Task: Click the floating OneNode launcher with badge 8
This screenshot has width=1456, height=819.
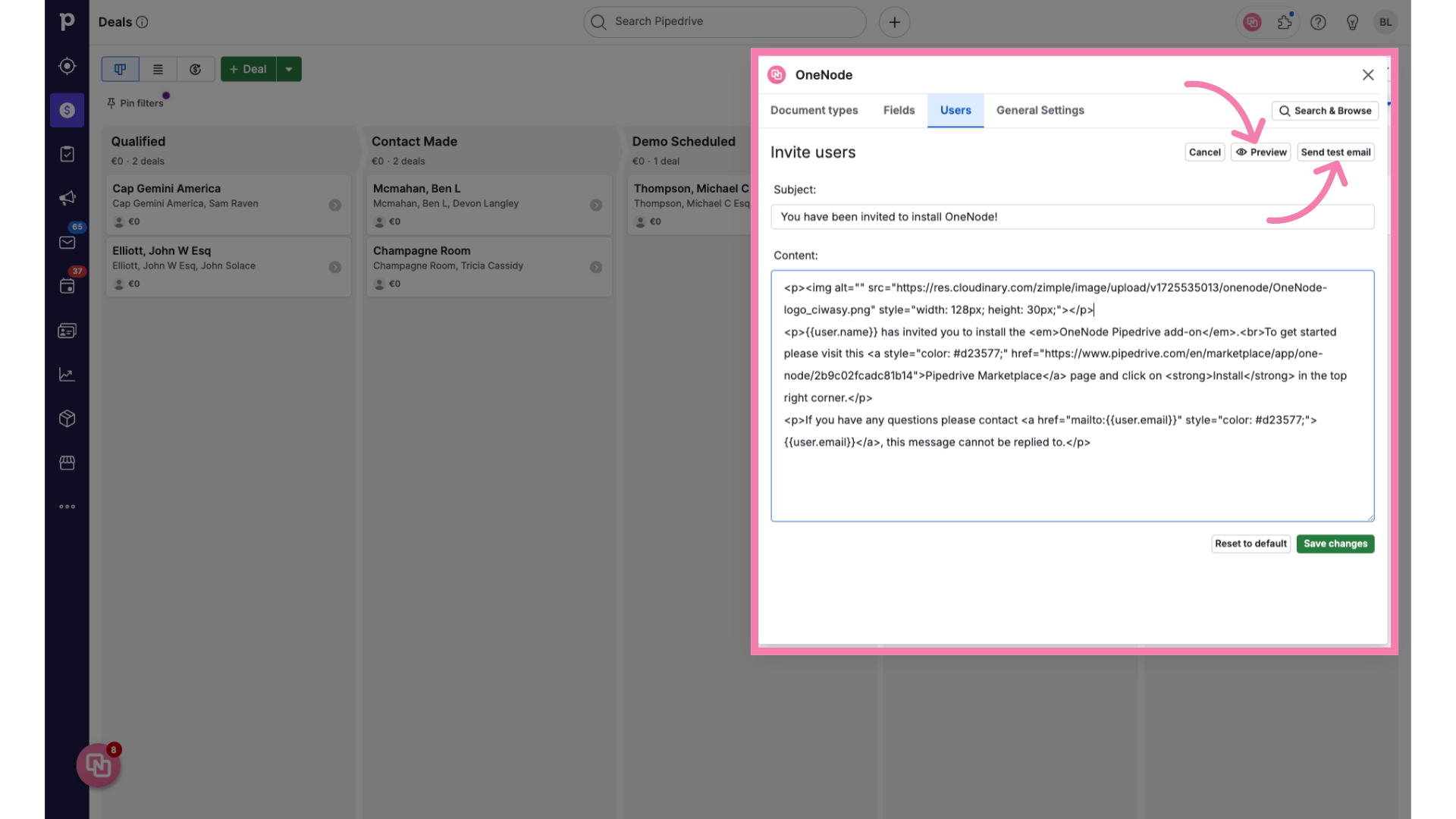Action: pos(99,765)
